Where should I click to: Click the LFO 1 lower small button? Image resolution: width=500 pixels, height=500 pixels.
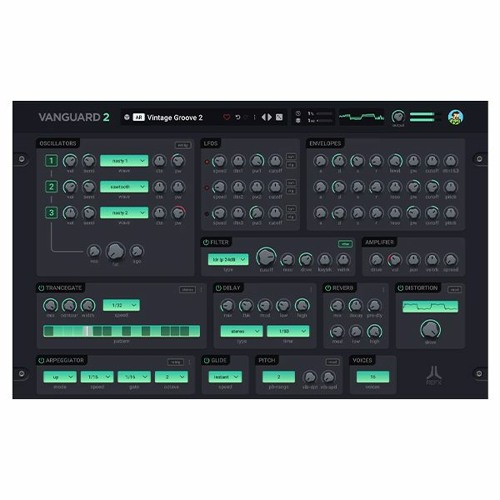291,165
